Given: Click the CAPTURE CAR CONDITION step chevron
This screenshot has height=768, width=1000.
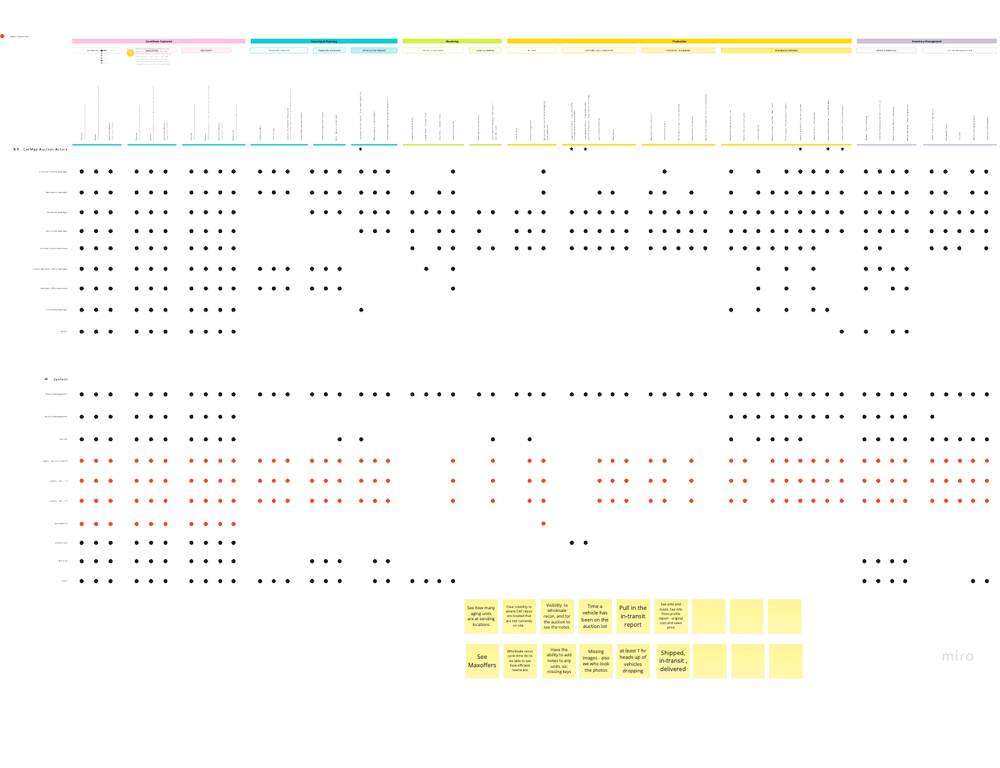Looking at the screenshot, I should tap(598, 50).
